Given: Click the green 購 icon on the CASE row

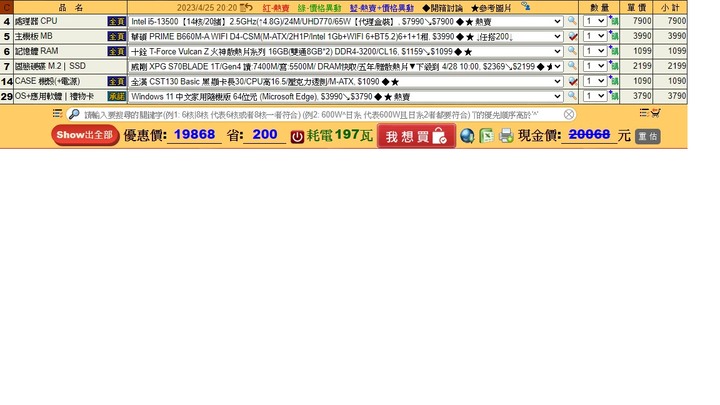Looking at the screenshot, I should [x=613, y=81].
